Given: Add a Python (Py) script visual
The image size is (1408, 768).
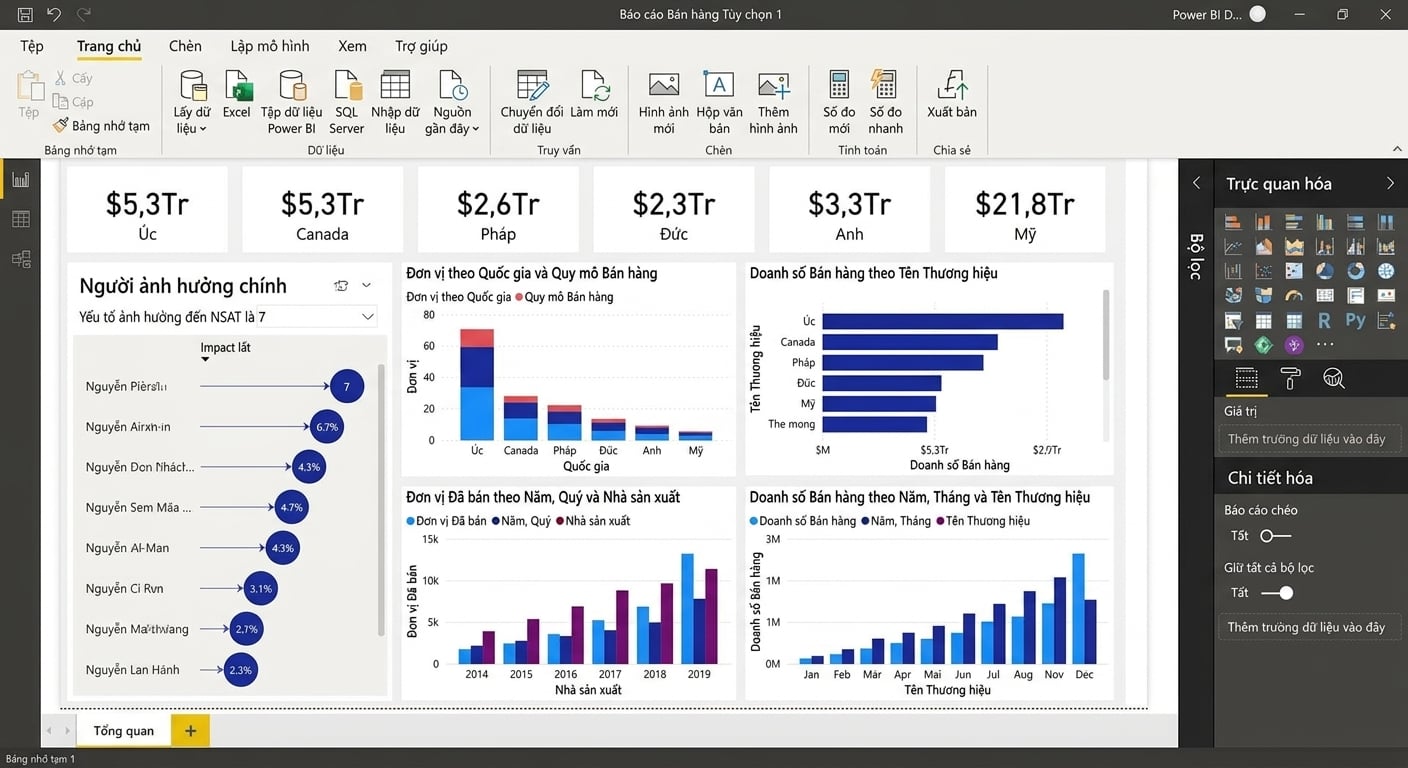Looking at the screenshot, I should pyautogui.click(x=1355, y=320).
